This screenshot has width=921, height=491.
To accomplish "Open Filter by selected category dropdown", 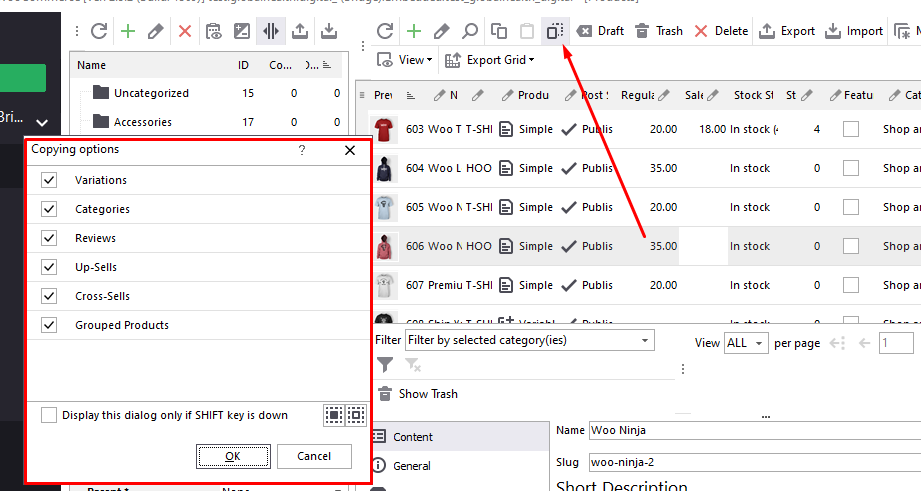I will (530, 341).
